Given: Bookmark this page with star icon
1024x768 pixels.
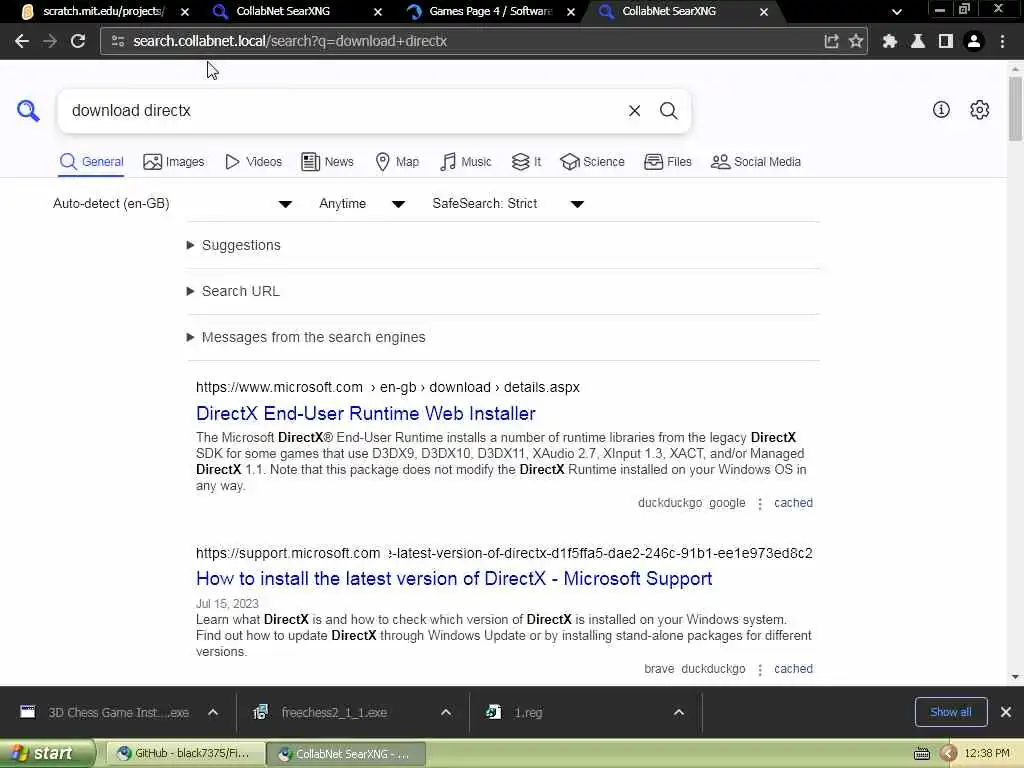Looking at the screenshot, I should [x=856, y=41].
